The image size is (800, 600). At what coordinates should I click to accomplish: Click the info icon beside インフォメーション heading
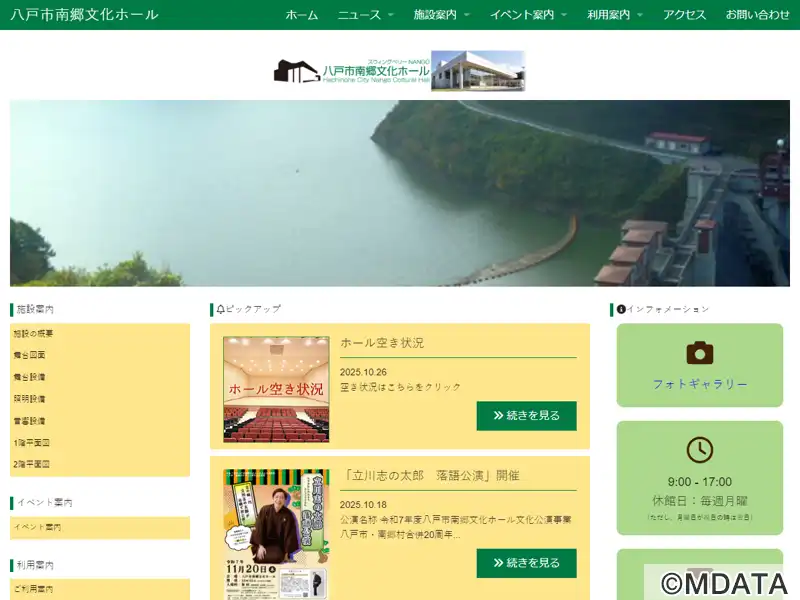coord(621,309)
